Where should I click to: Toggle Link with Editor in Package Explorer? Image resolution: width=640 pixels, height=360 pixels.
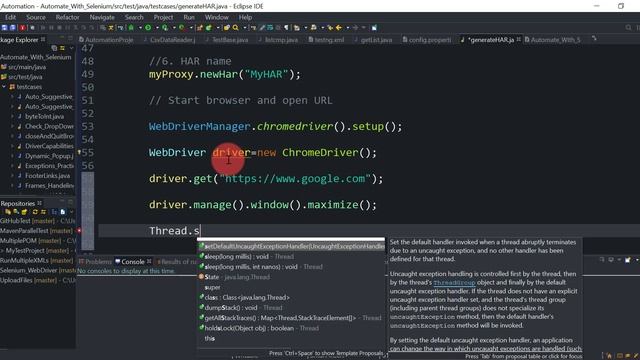pyautogui.click(x=62, y=48)
